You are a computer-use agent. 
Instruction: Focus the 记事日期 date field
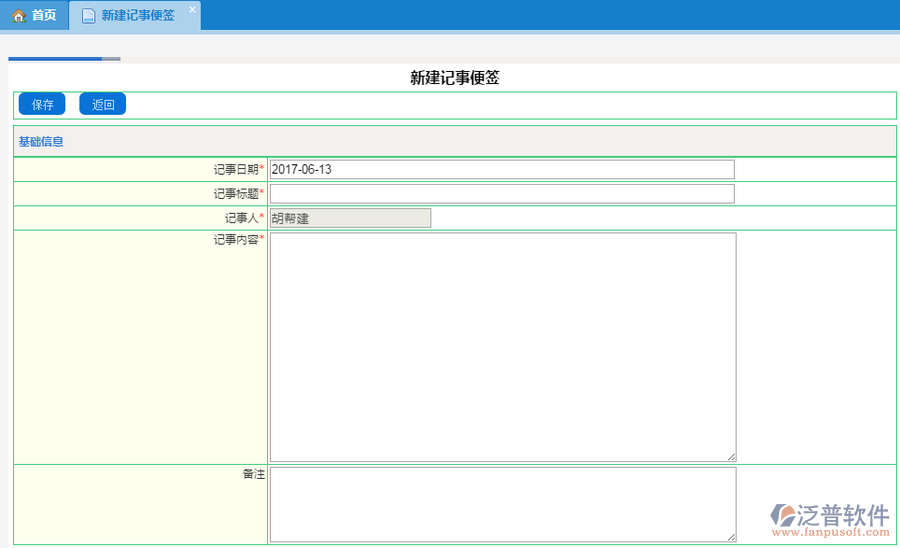tap(501, 169)
